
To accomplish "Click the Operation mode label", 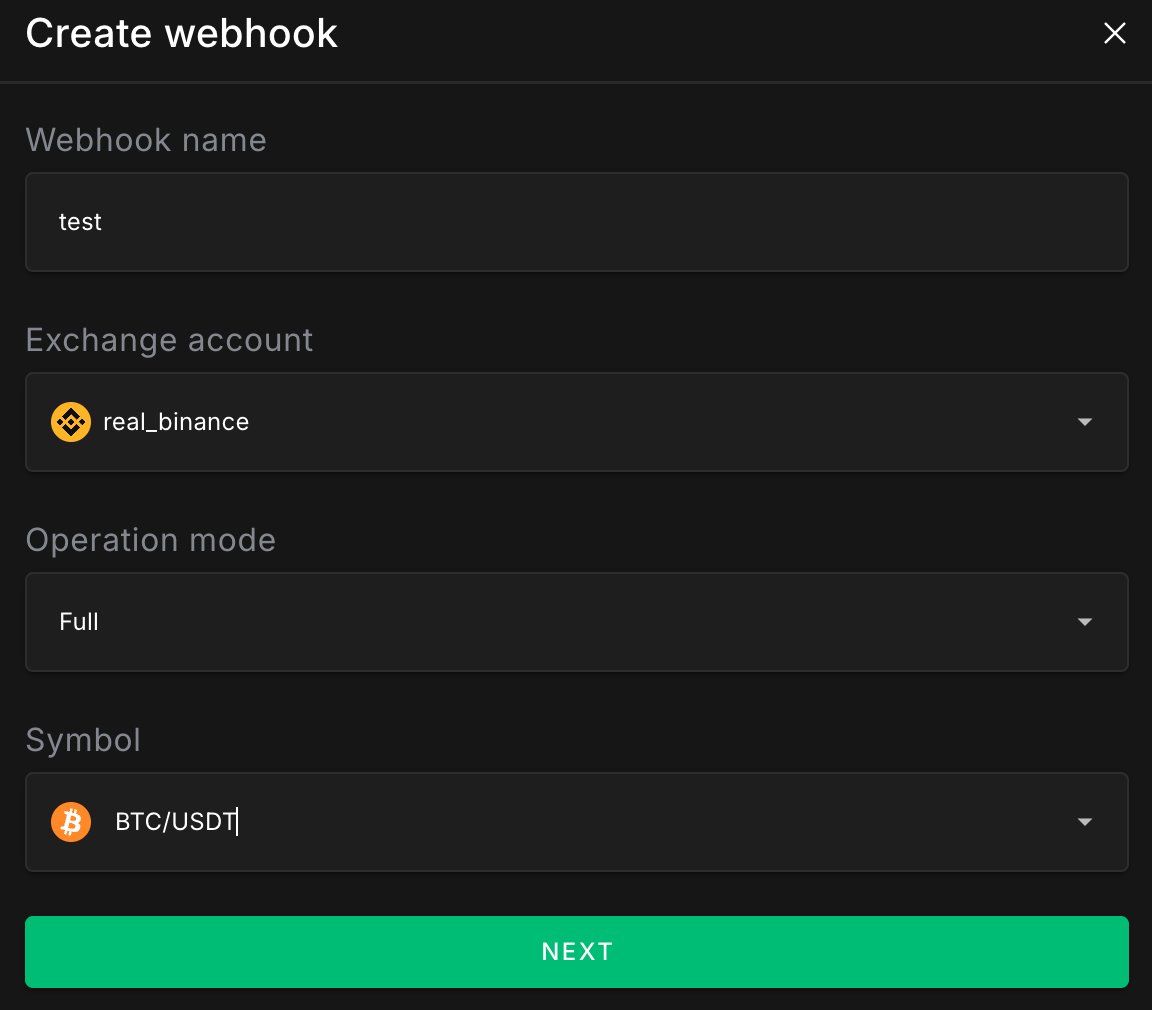I will pos(150,540).
